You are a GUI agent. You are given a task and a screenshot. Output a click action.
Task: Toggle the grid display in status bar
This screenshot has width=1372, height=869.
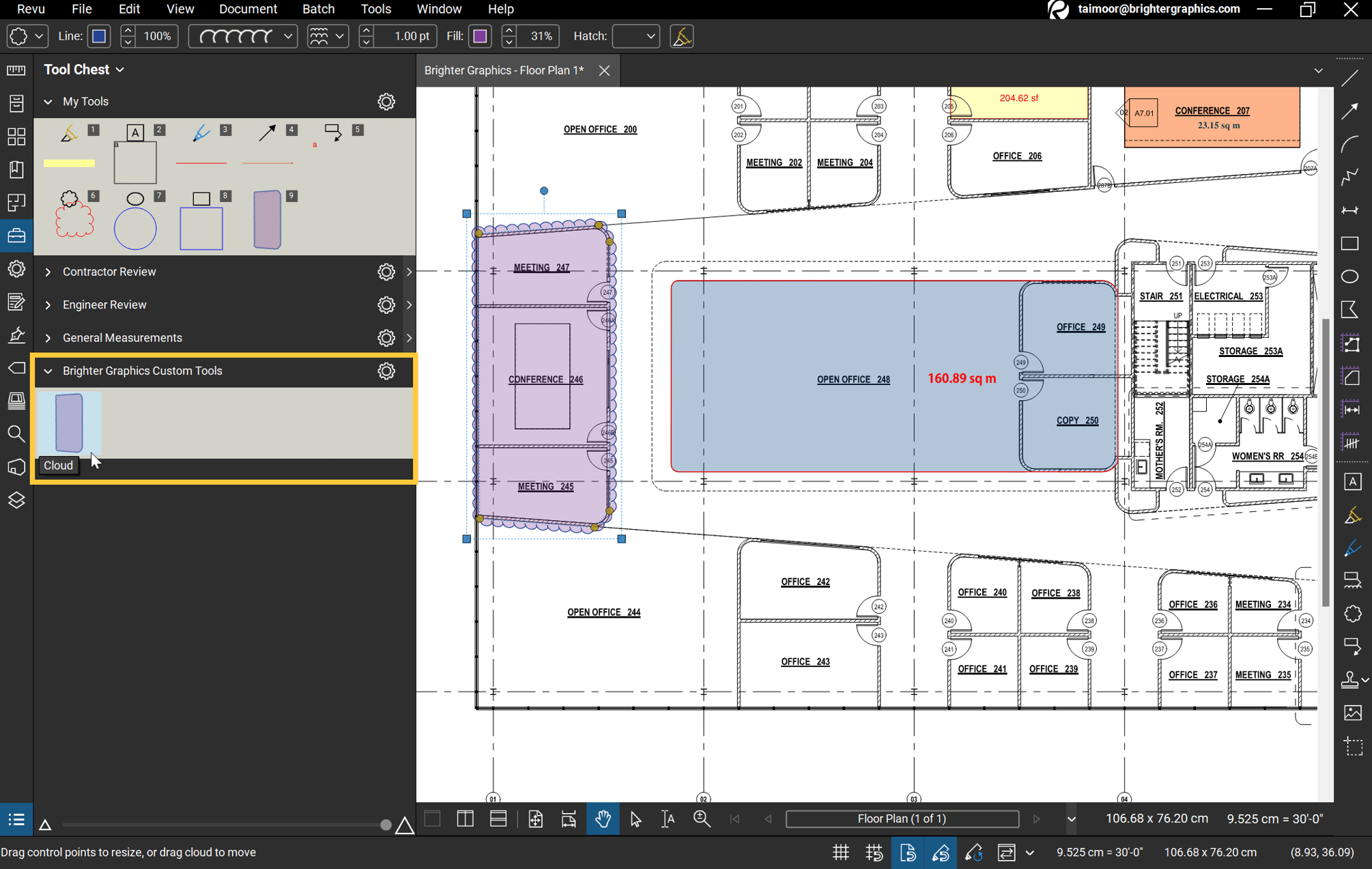coord(840,852)
